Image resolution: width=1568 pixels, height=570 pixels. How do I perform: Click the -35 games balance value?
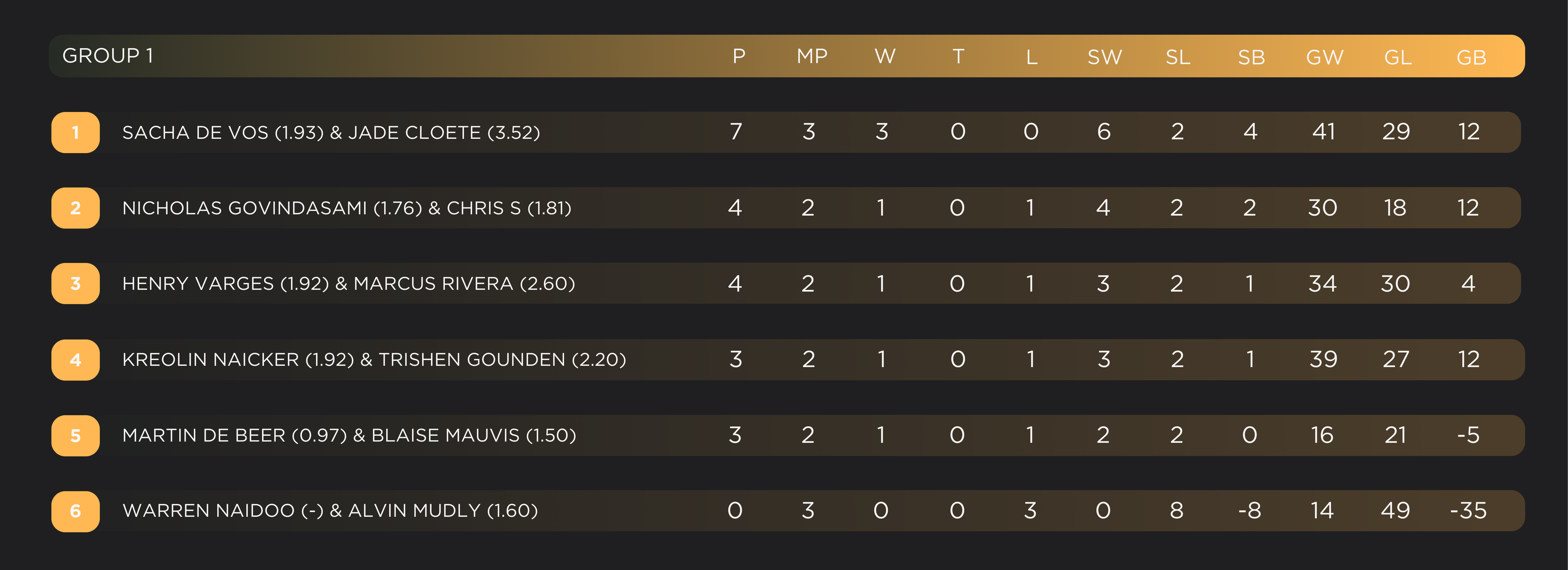coord(1468,510)
